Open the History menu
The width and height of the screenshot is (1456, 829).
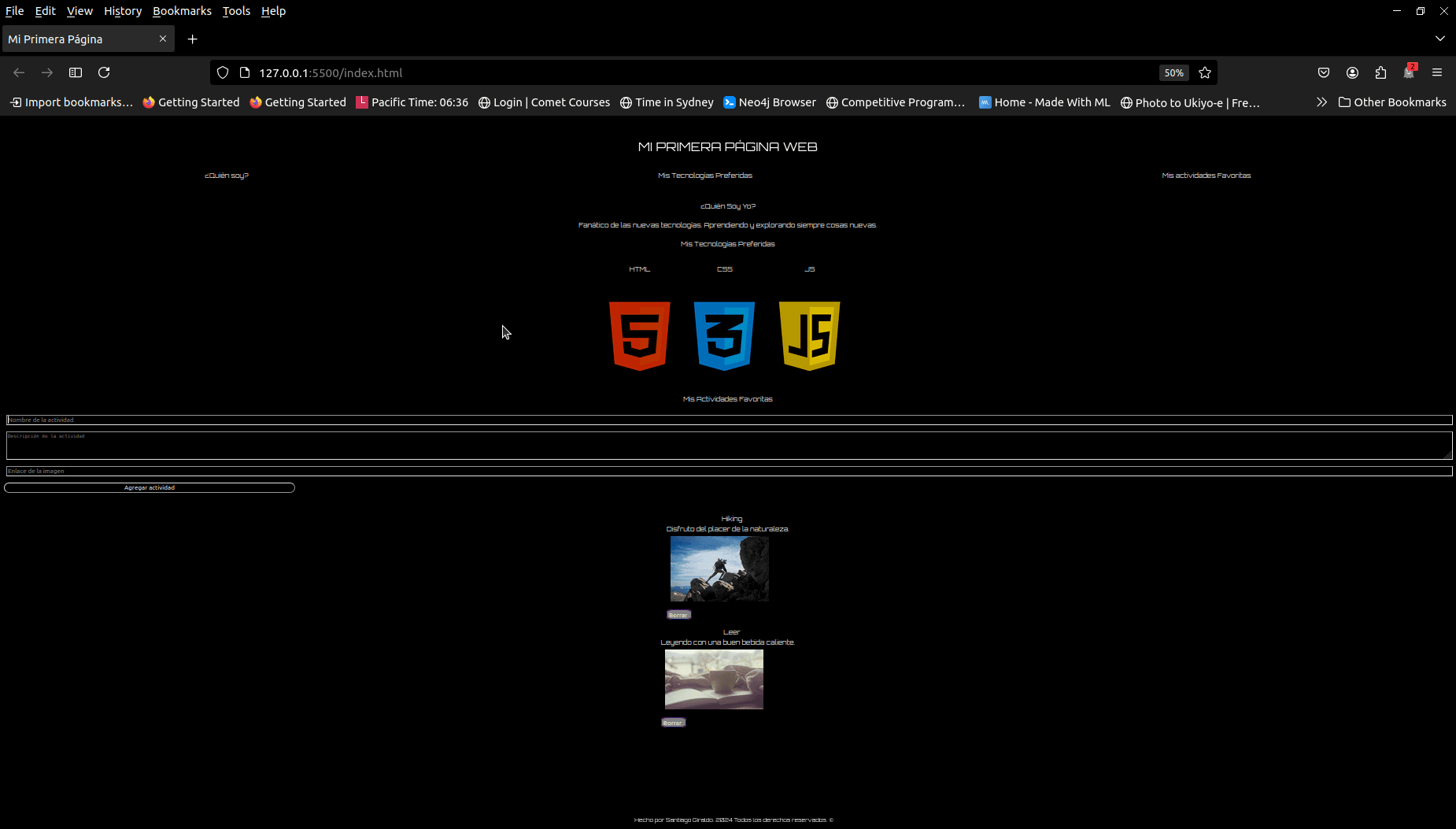pos(123,11)
